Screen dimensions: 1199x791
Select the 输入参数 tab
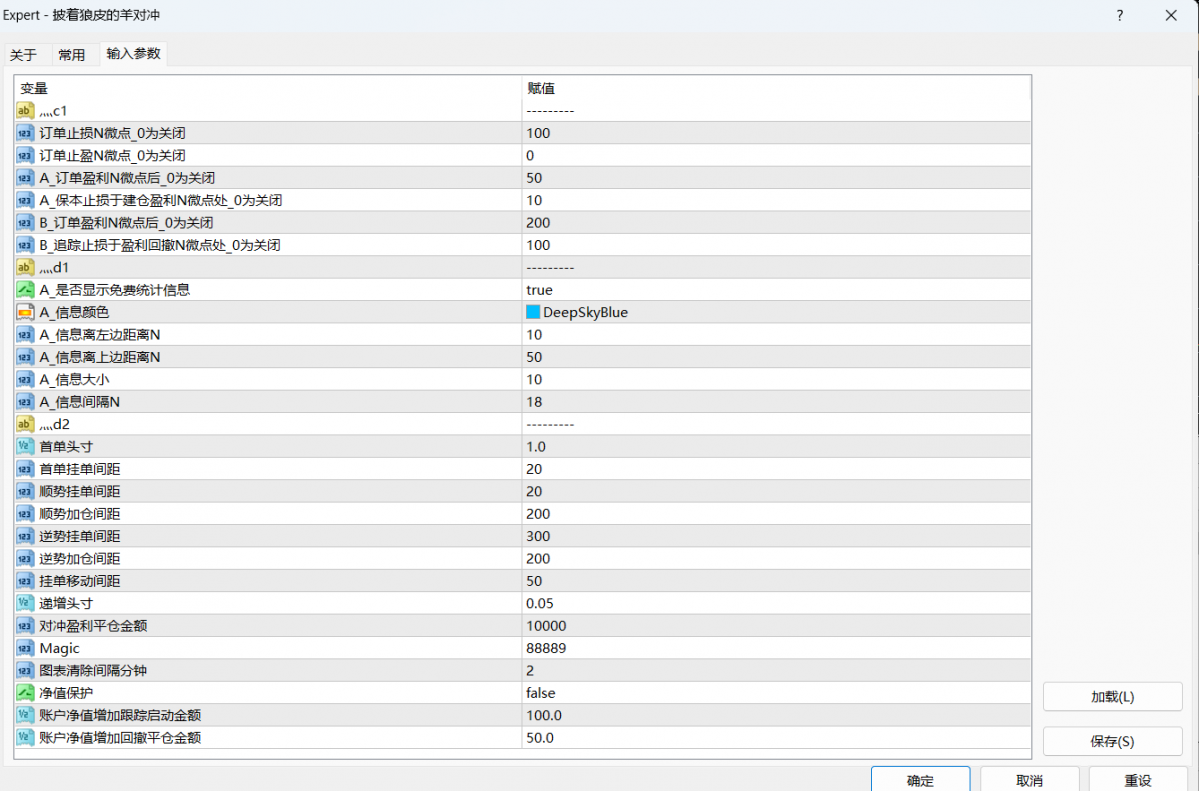click(133, 54)
